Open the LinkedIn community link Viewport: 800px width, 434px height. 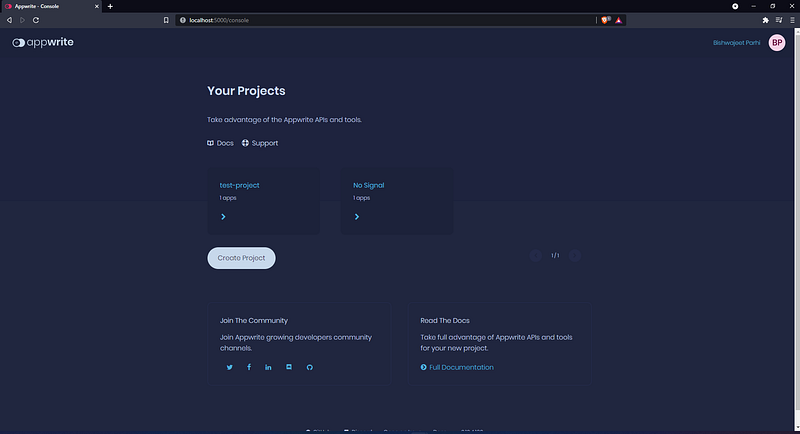(268, 367)
